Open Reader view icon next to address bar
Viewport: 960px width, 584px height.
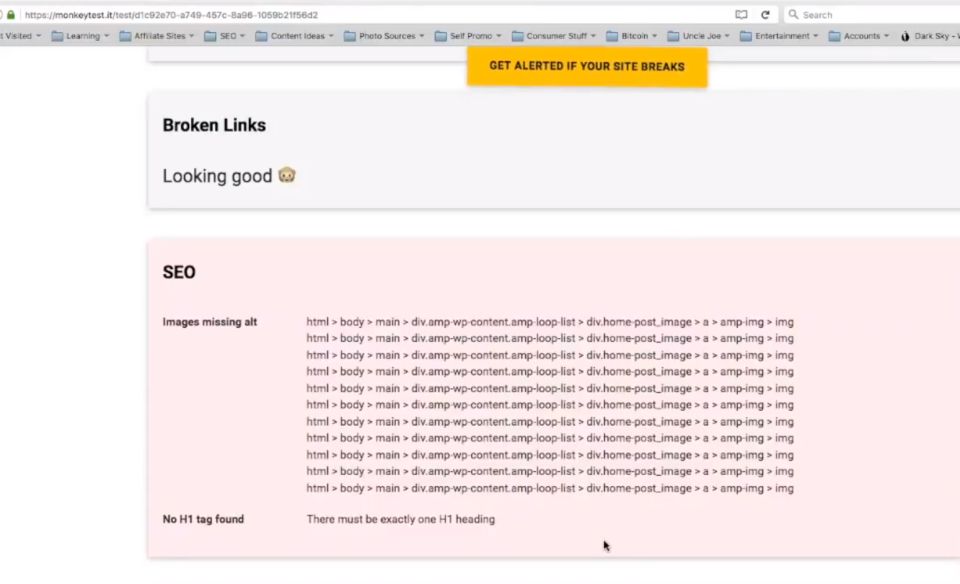click(x=741, y=14)
